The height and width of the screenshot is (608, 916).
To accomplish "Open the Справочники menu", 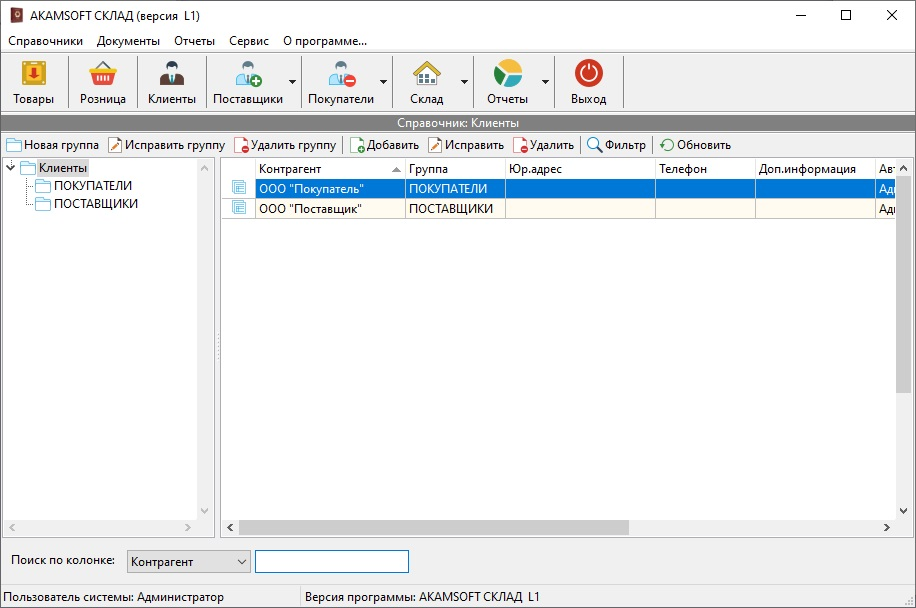I will [45, 41].
